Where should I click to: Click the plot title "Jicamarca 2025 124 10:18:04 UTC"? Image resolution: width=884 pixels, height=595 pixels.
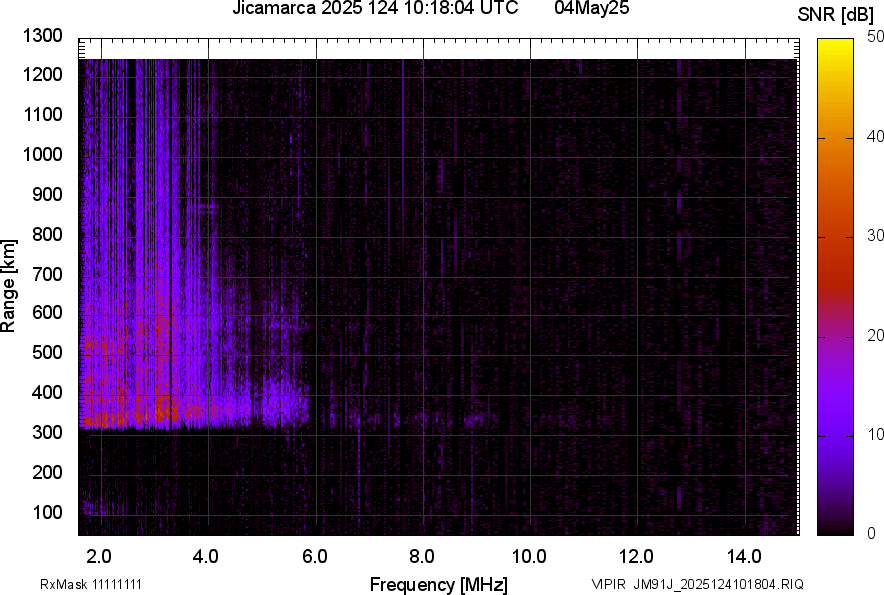point(375,8)
